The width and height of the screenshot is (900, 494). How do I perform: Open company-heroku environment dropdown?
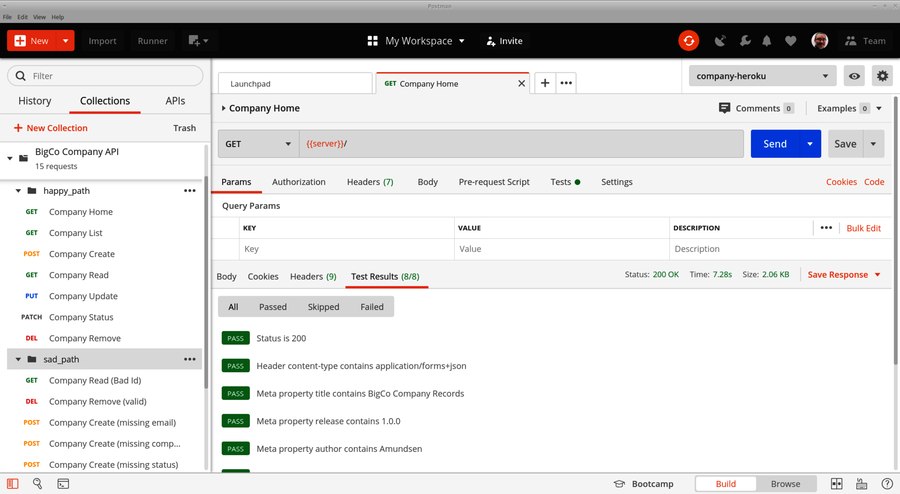coord(762,76)
